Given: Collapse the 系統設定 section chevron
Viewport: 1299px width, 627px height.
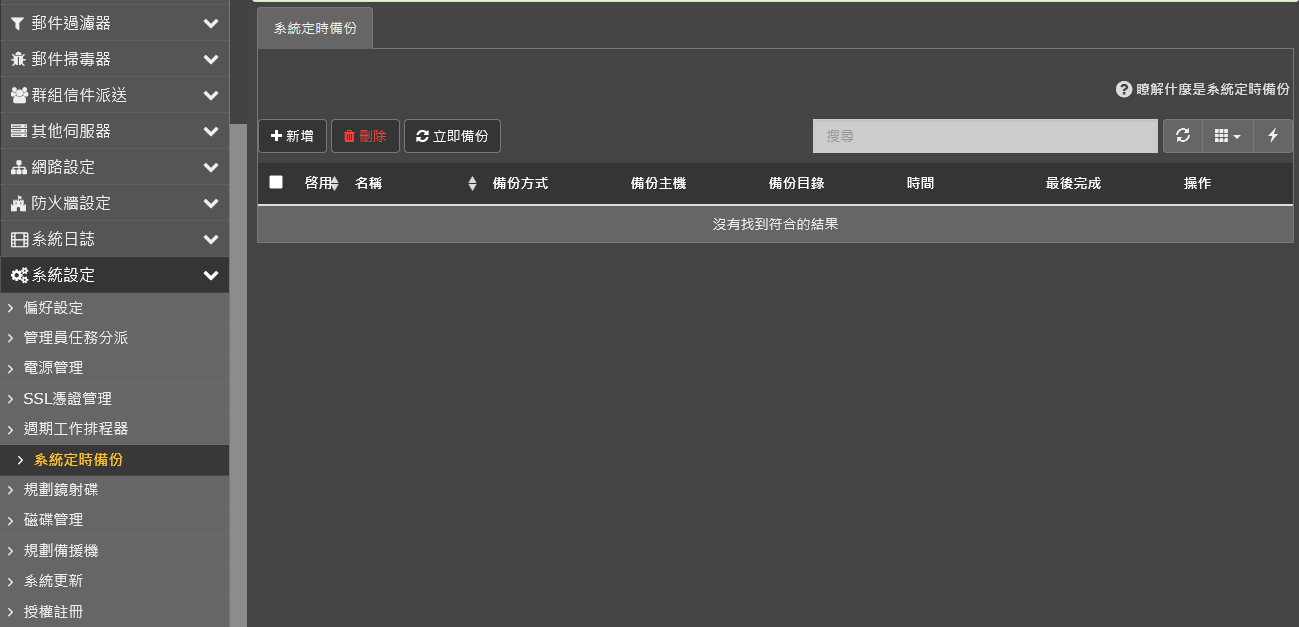Looking at the screenshot, I should pos(210,275).
